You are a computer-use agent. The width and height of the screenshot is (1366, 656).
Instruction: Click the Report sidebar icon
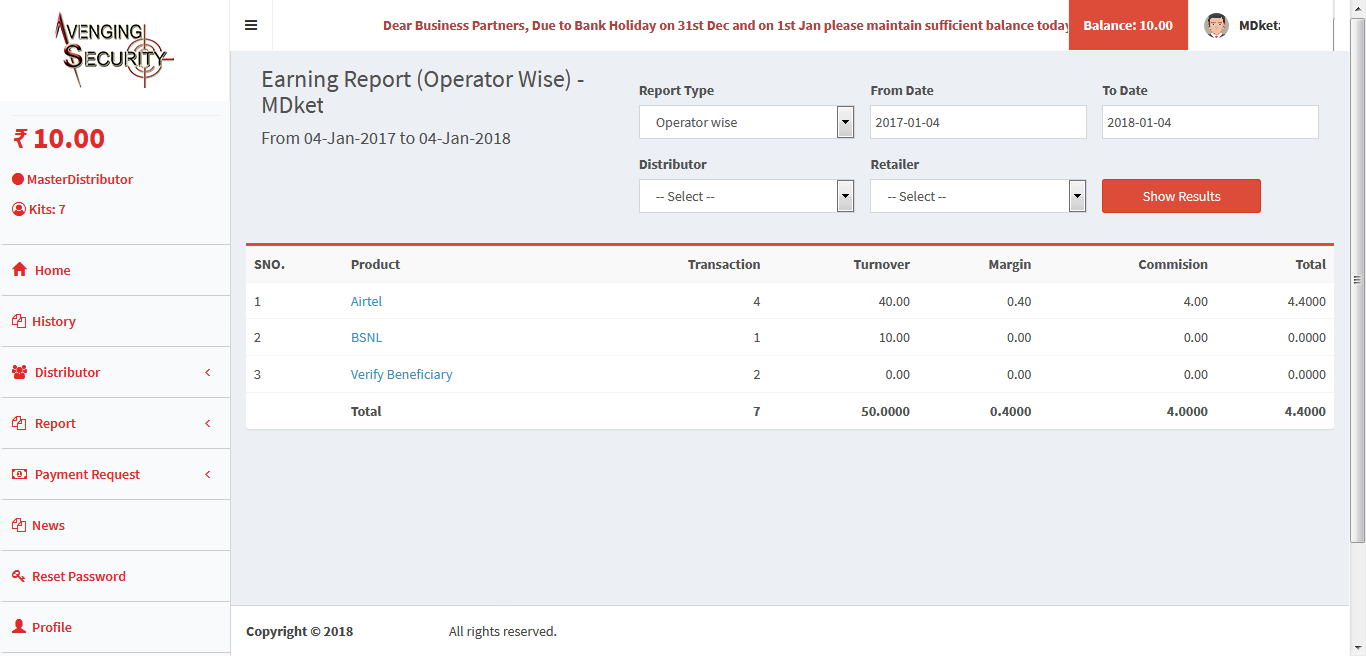(x=18, y=423)
